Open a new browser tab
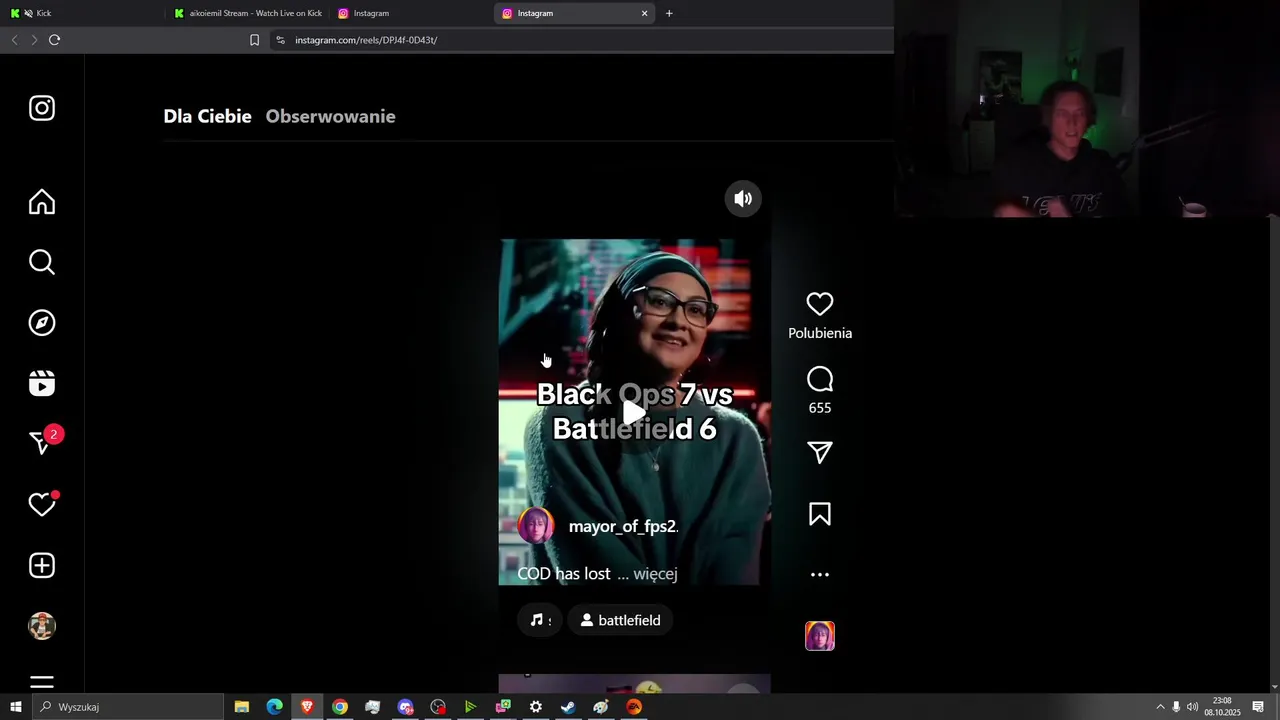This screenshot has width=1280, height=720. click(669, 13)
